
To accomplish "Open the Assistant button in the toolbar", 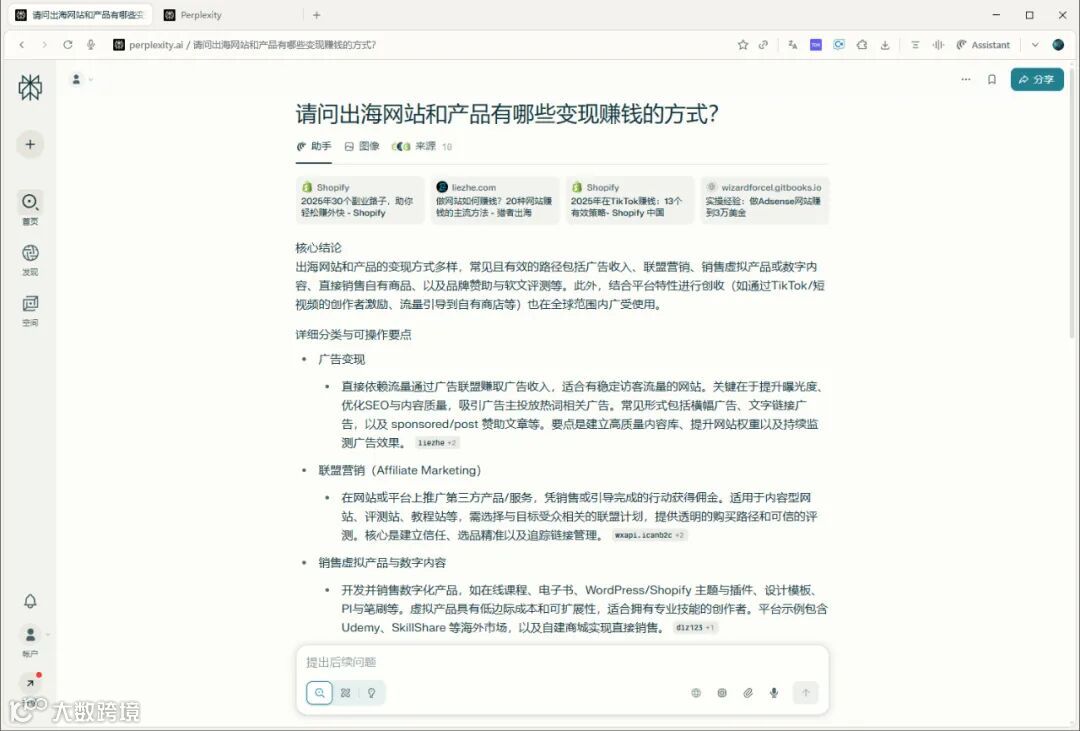I will [x=984, y=45].
